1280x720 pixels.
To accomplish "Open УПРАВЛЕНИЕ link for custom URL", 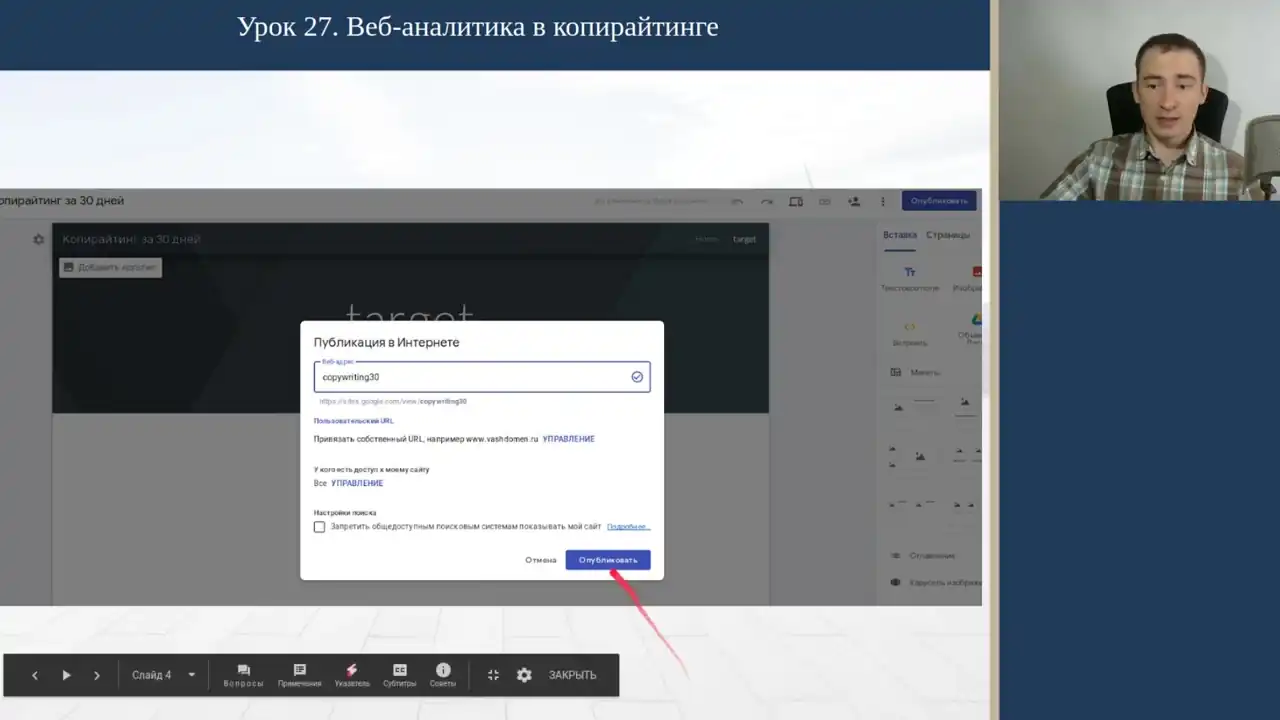I will [x=569, y=439].
